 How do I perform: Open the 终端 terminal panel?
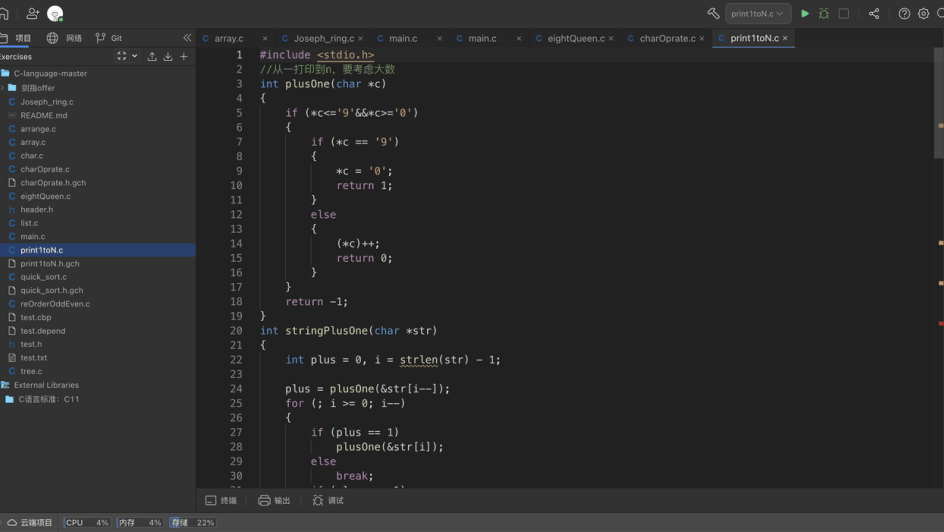point(221,500)
